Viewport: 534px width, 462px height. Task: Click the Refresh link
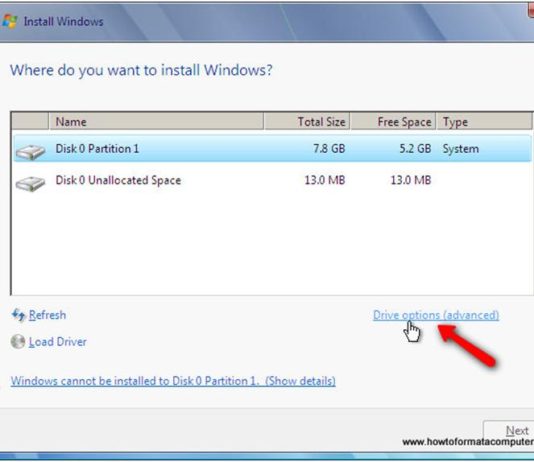47,315
